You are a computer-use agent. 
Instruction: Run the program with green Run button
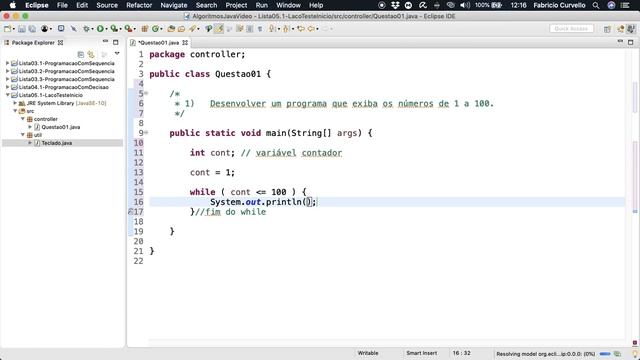point(100,29)
